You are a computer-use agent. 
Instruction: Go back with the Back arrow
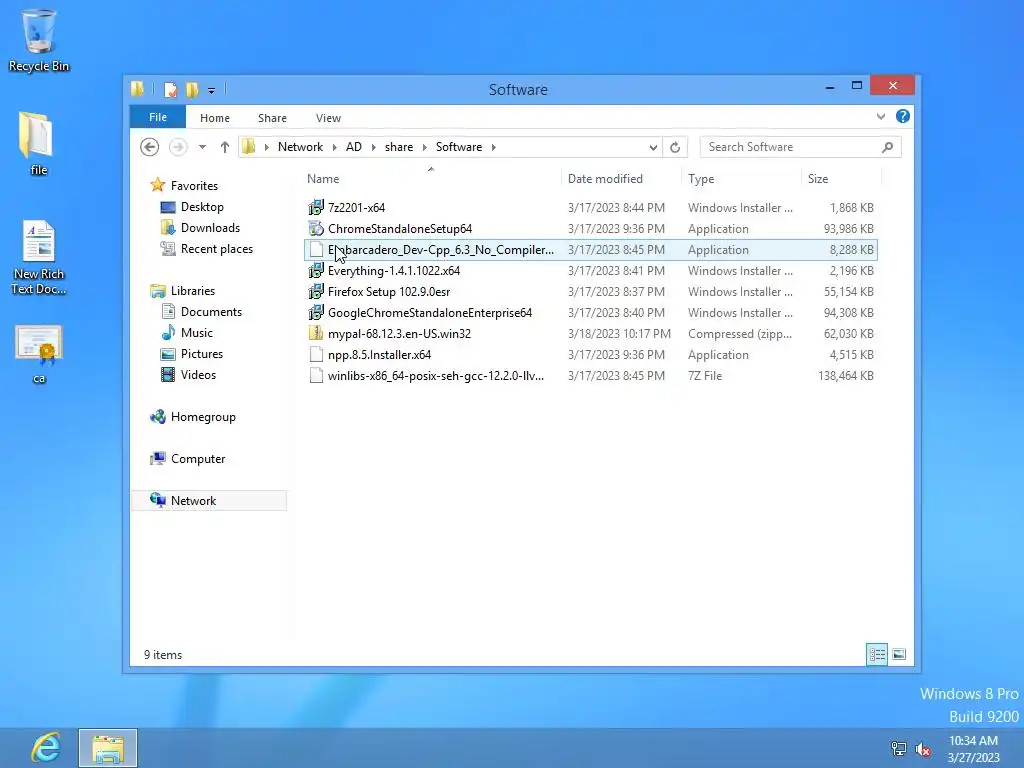click(150, 147)
